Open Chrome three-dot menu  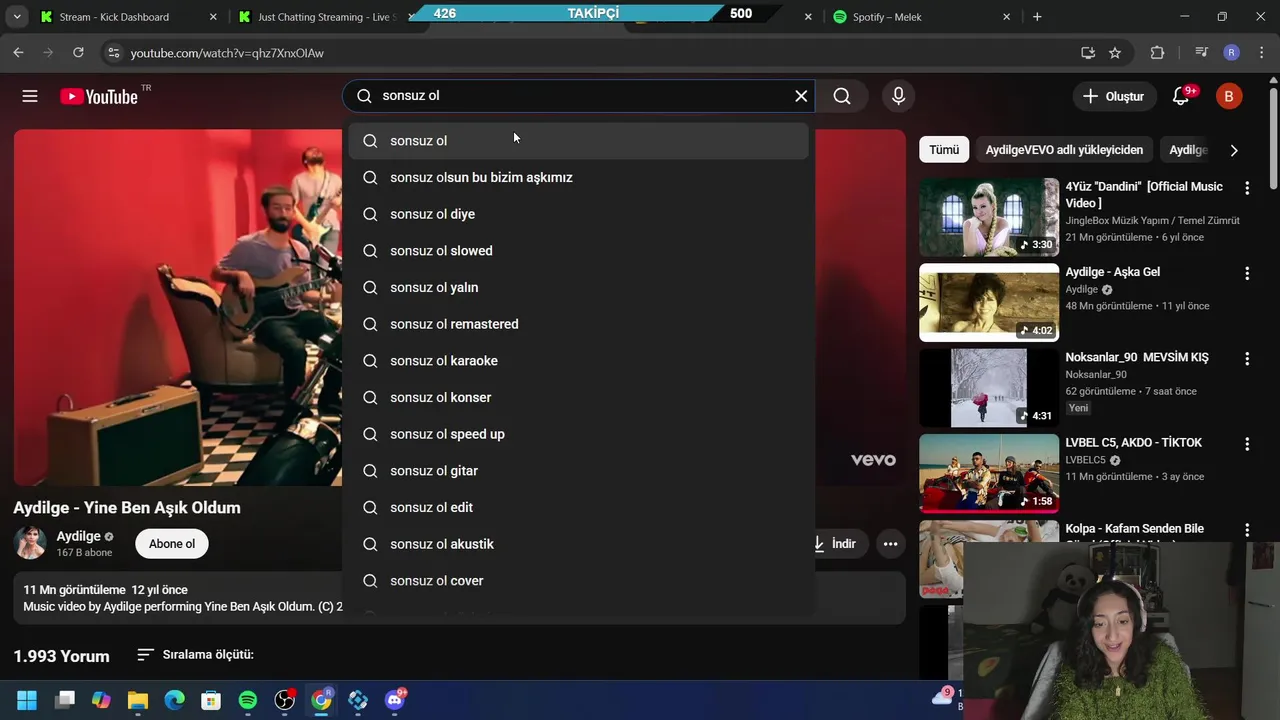tap(1261, 53)
